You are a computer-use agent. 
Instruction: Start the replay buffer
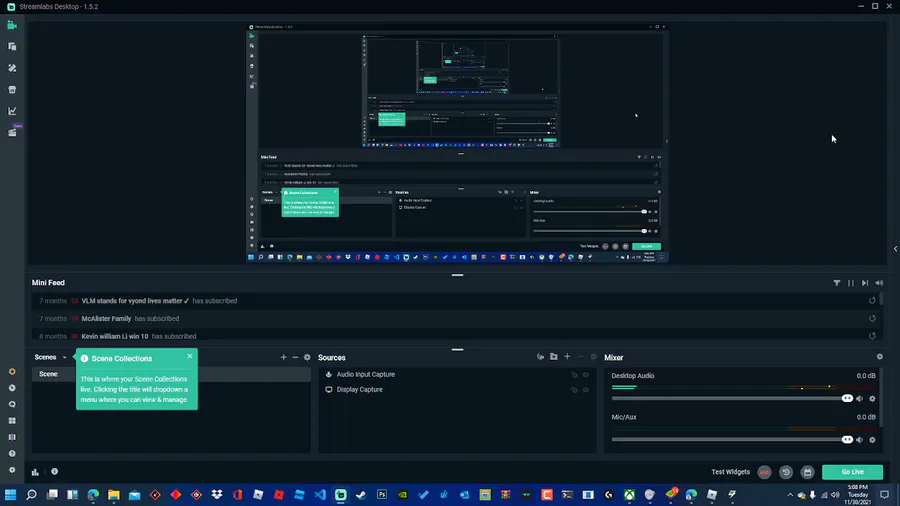(786, 472)
